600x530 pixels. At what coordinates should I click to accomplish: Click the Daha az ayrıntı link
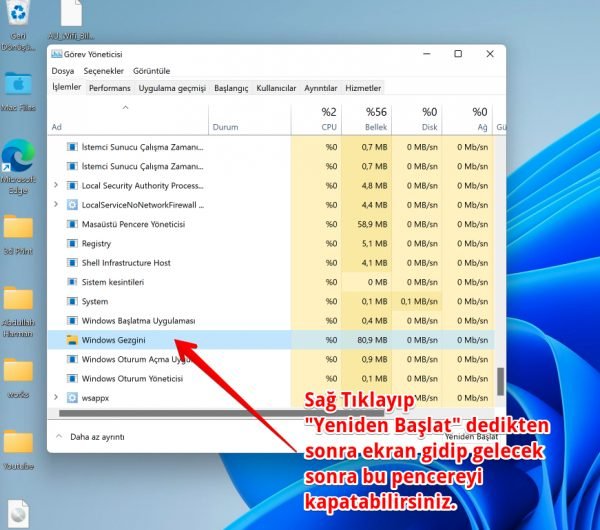97,437
